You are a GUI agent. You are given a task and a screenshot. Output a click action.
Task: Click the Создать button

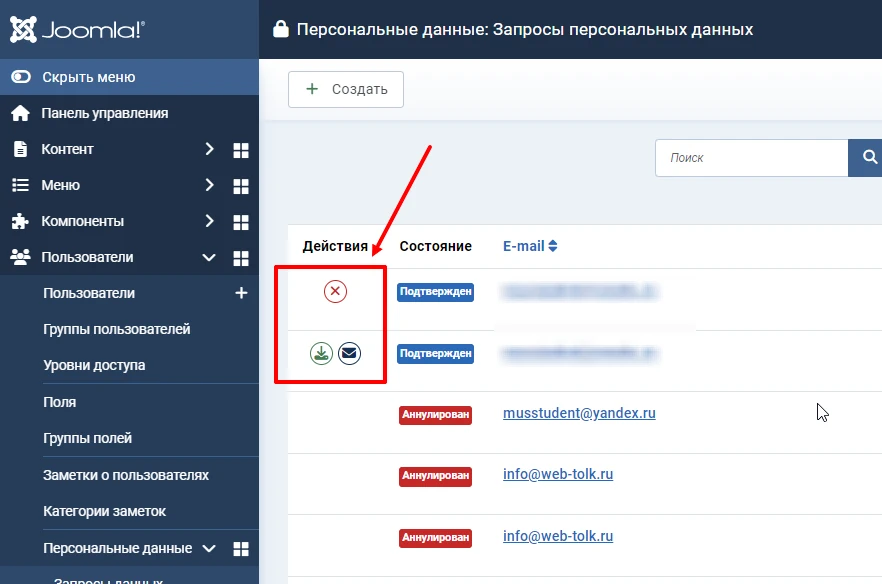click(346, 89)
